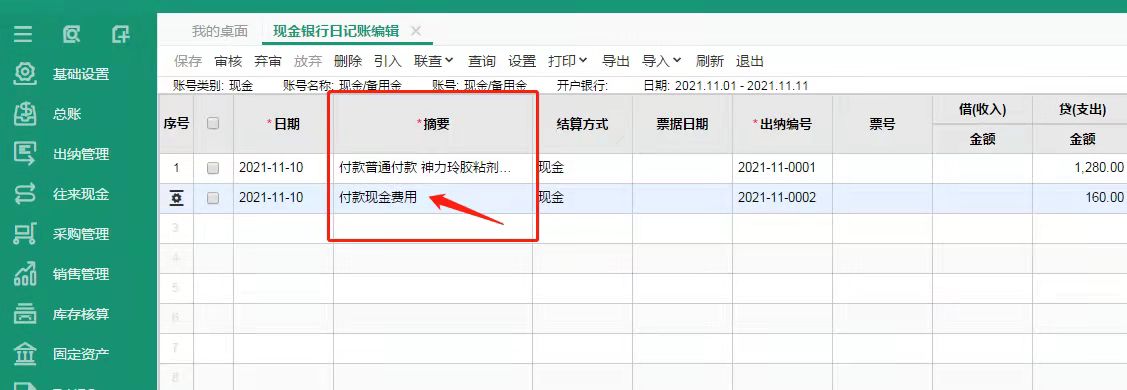Click 弃审 in the toolbar
This screenshot has height=390, width=1127.
click(268, 61)
